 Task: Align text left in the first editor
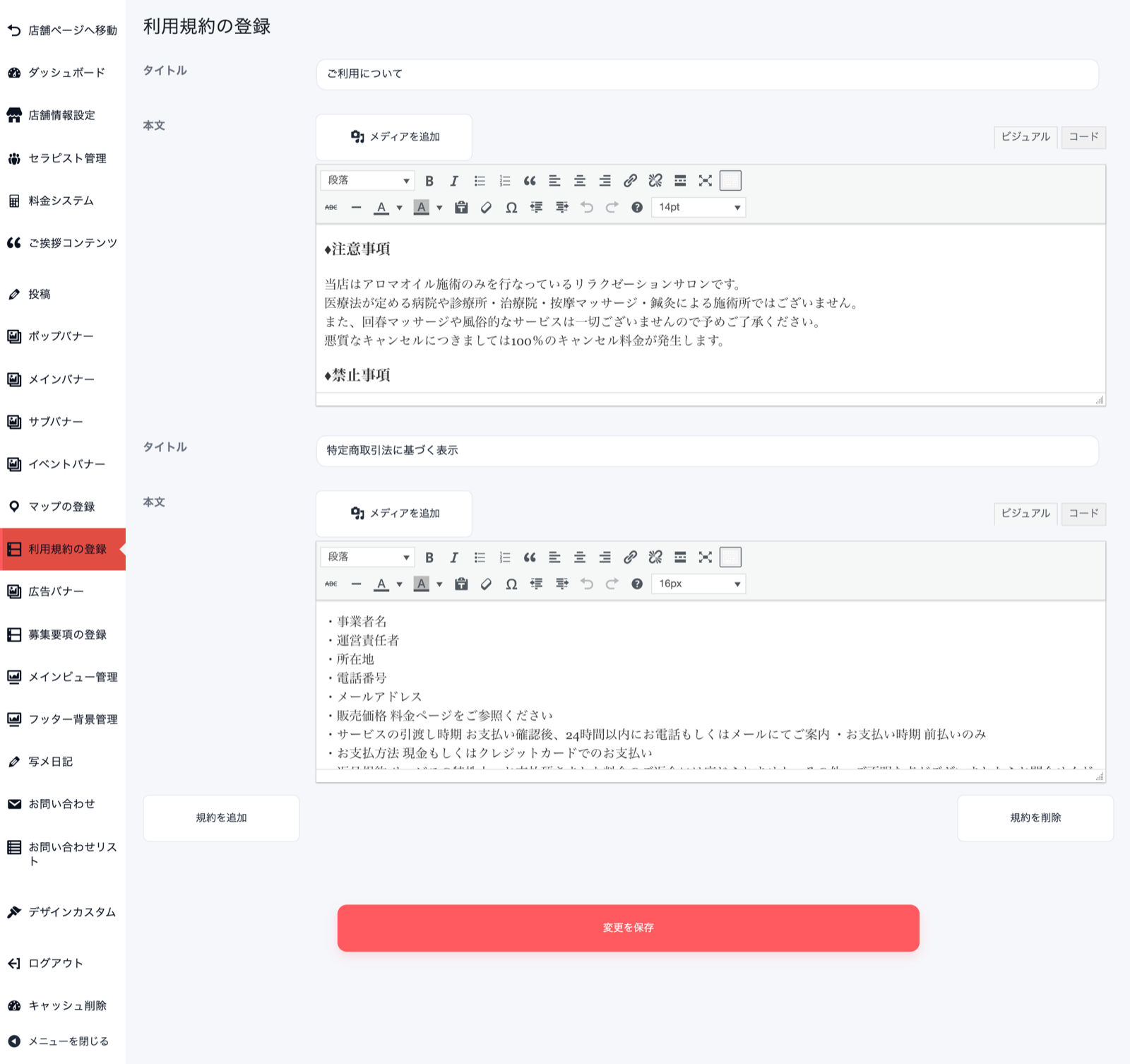[555, 181]
